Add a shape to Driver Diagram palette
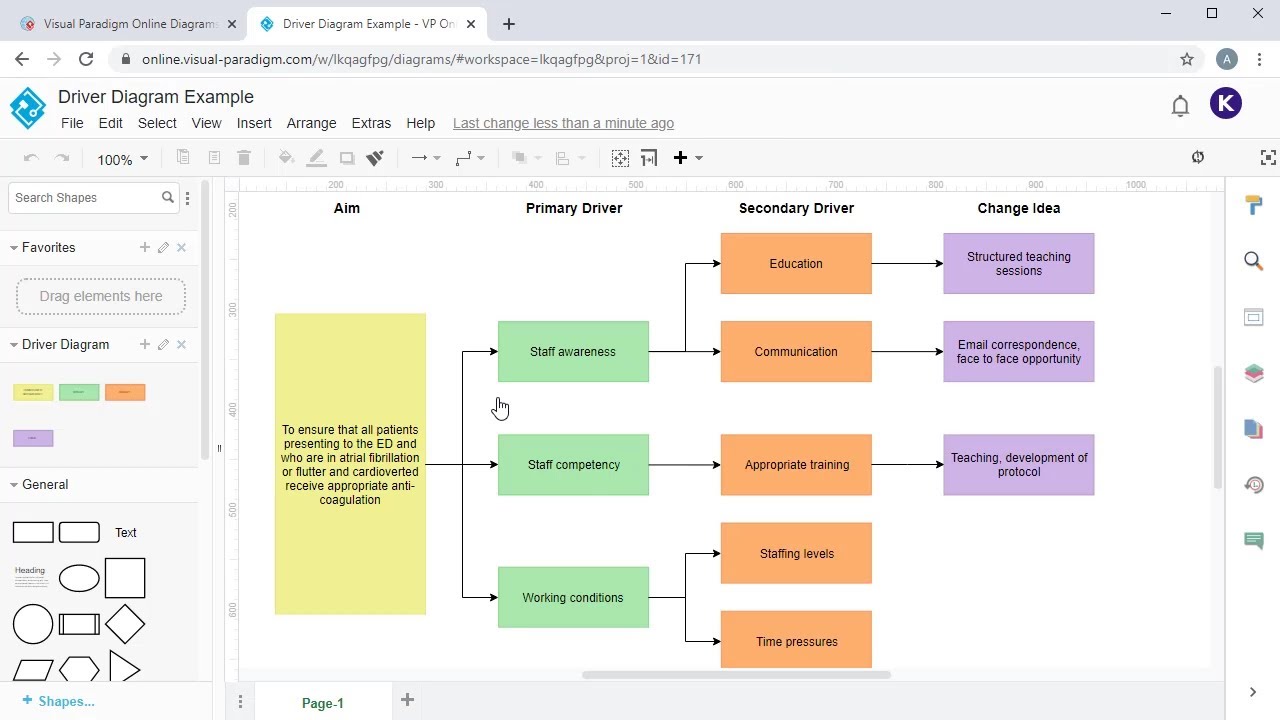Viewport: 1280px width, 720px height. 144,344
